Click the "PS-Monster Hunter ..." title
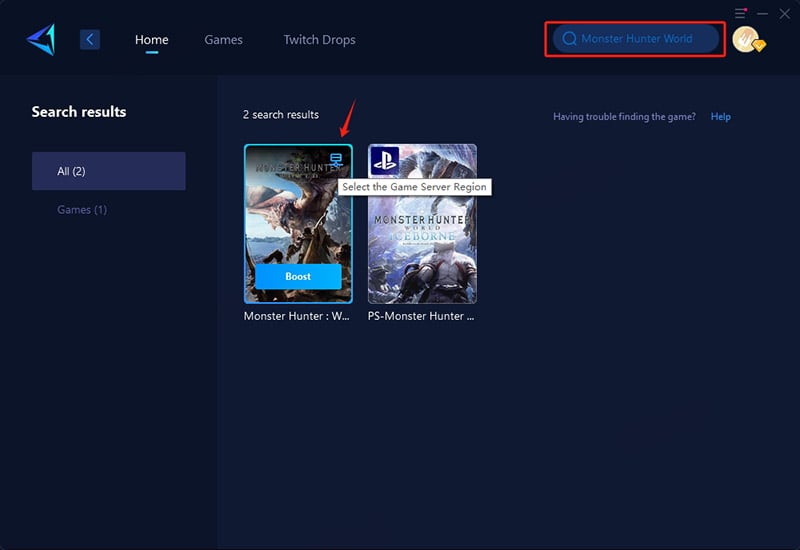The image size is (800, 550). tap(421, 316)
